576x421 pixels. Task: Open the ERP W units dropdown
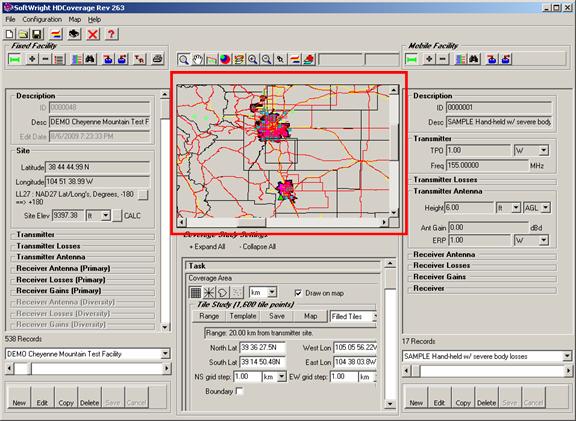coord(544,241)
